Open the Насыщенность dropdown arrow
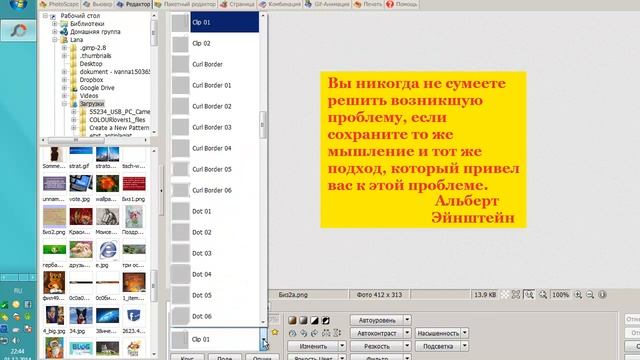This screenshot has width=640, height=360. click(465, 333)
